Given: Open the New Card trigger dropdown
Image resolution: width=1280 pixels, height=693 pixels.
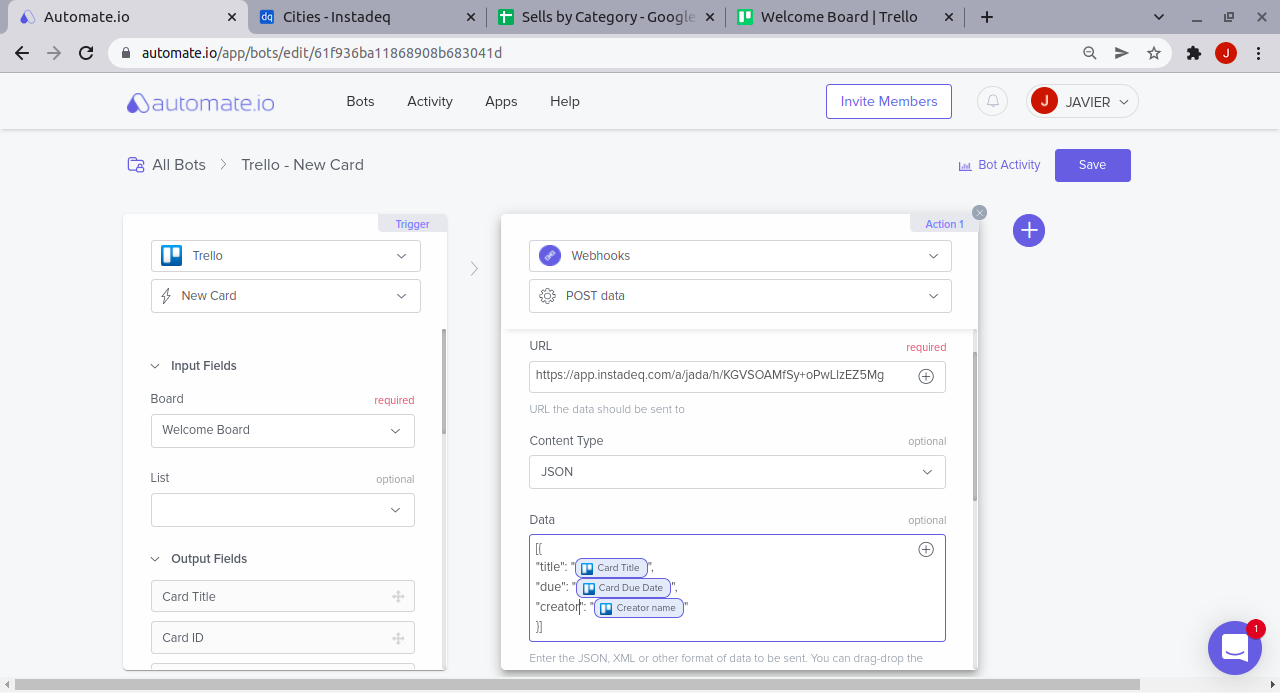Looking at the screenshot, I should click(286, 296).
